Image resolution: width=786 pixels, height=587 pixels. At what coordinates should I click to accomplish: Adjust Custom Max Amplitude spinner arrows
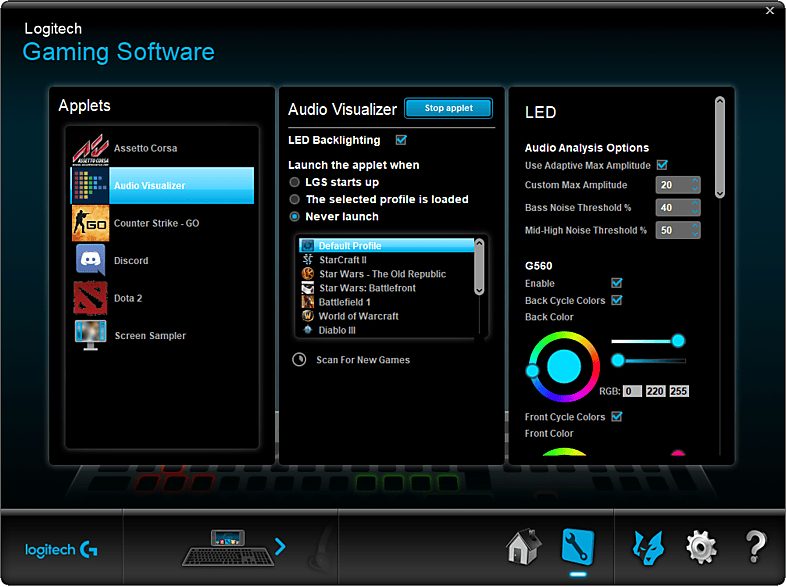click(694, 185)
